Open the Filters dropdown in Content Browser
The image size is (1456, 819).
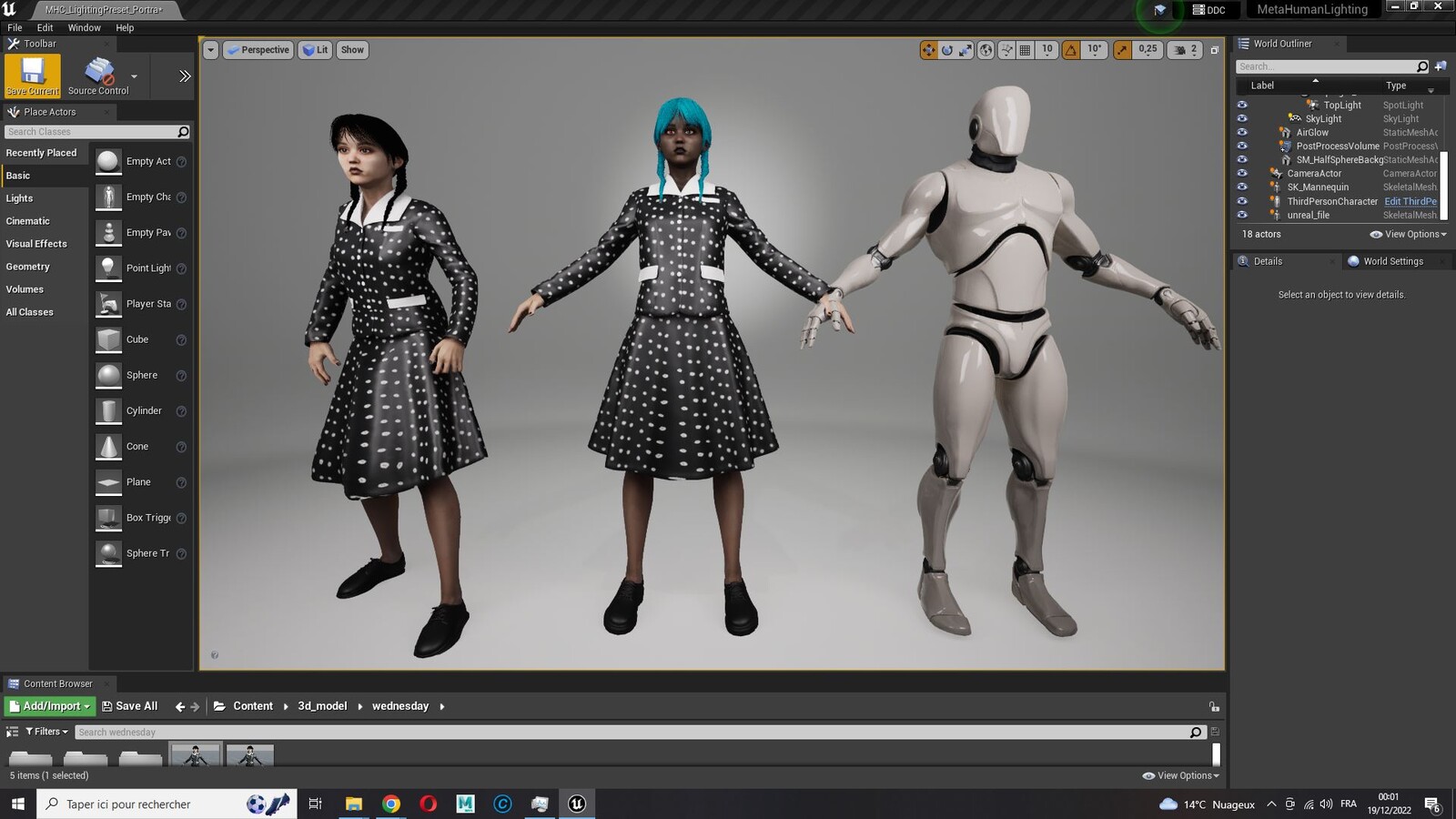46,732
